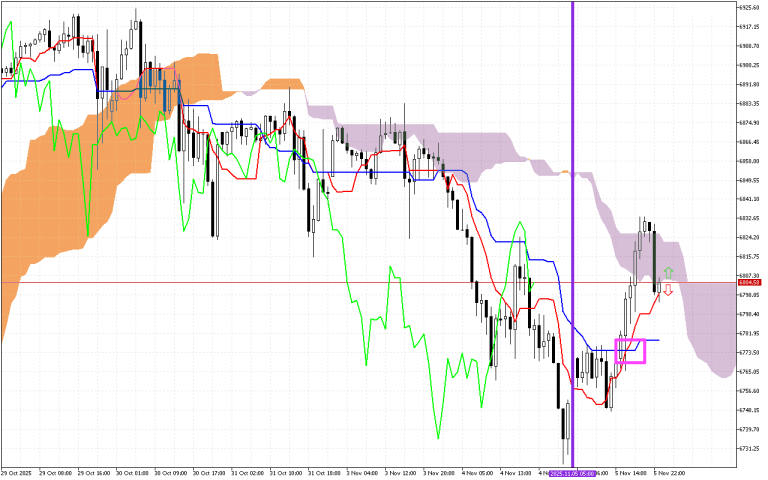This screenshot has height=480, width=768.
Task: Click the 3 Nov 20:00 time axis label
Action: click(x=438, y=474)
